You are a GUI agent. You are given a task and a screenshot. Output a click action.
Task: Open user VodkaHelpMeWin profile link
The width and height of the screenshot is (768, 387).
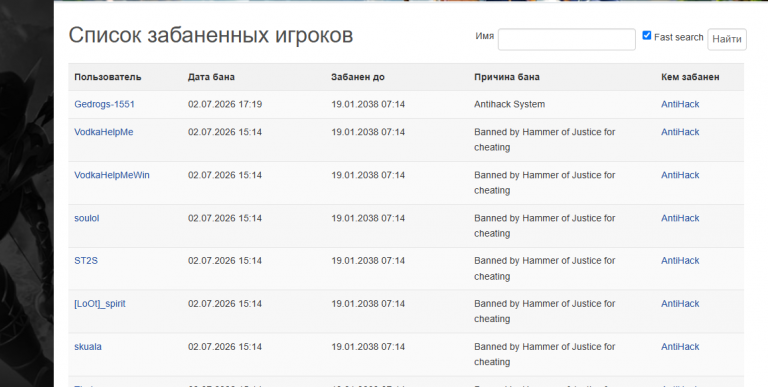click(x=112, y=175)
